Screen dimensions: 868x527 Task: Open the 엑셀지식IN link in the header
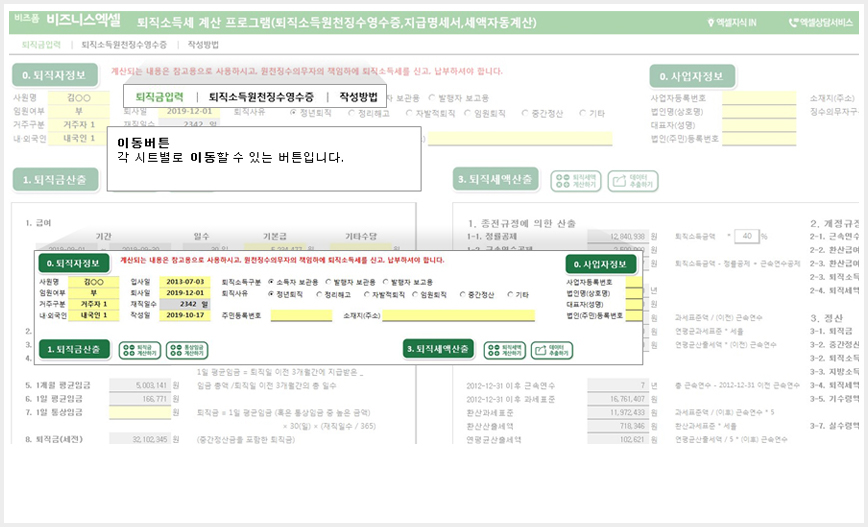coord(732,23)
